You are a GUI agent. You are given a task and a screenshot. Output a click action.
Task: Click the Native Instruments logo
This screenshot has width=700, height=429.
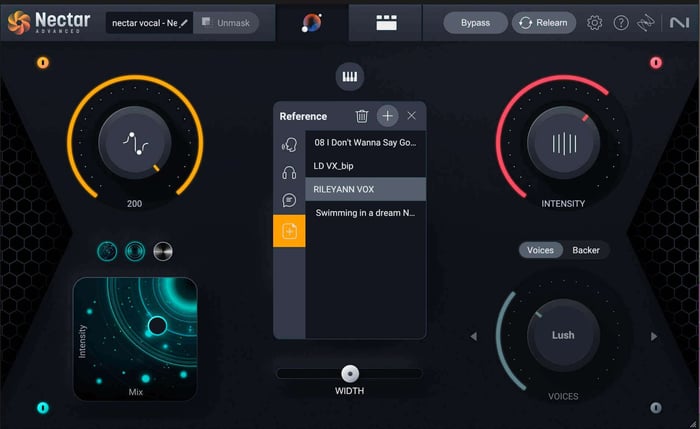(x=679, y=23)
